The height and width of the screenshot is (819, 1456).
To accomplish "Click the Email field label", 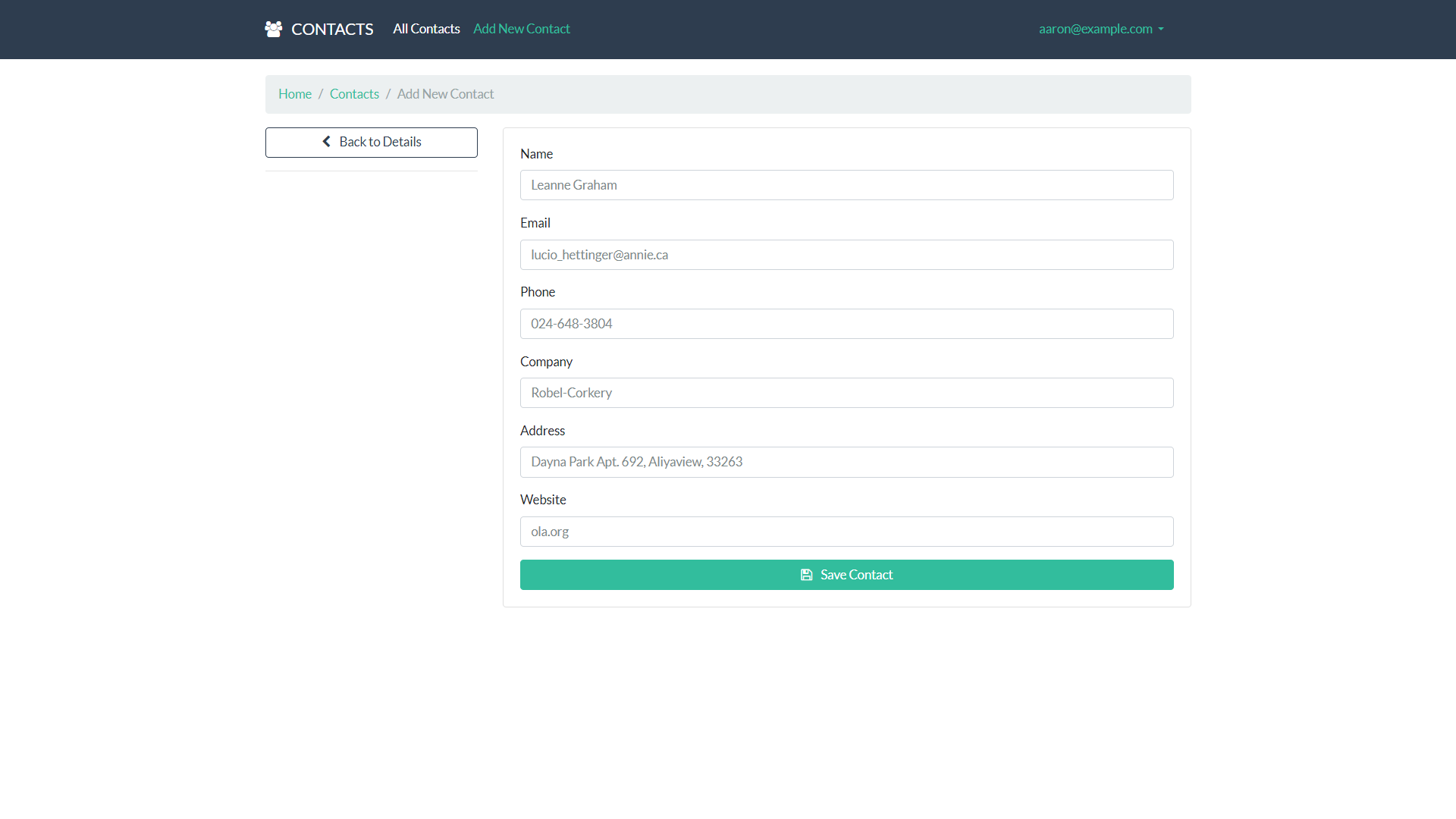I will [535, 223].
